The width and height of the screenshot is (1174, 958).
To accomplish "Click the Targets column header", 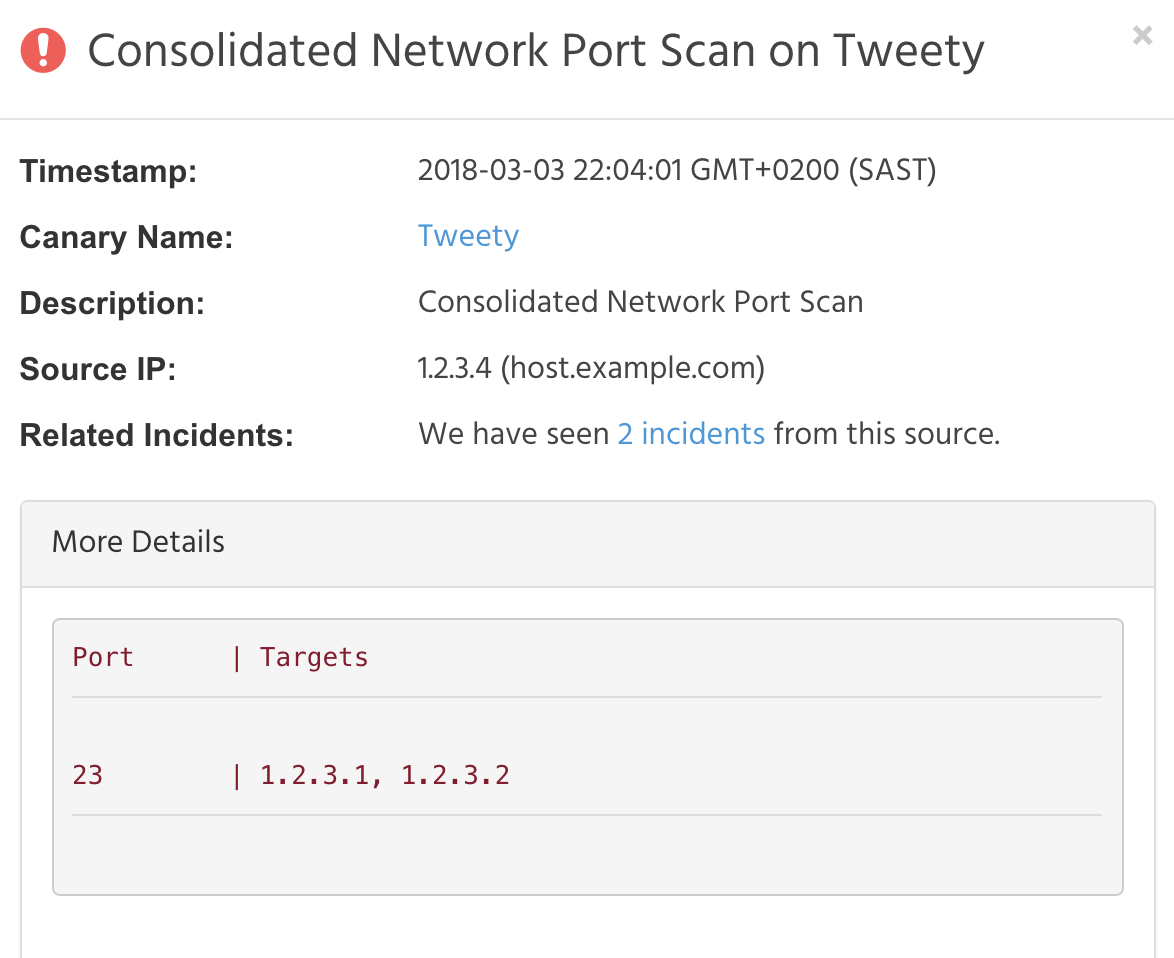I will (314, 657).
